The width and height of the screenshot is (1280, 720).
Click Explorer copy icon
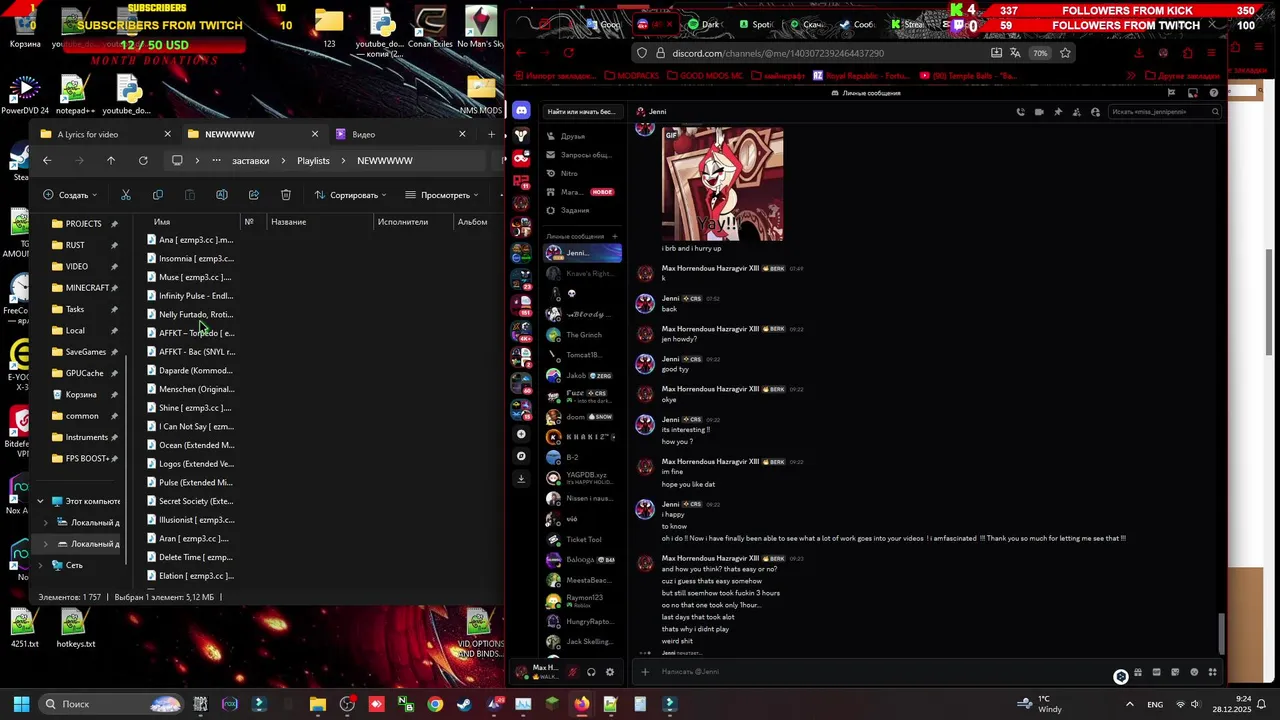point(158,195)
